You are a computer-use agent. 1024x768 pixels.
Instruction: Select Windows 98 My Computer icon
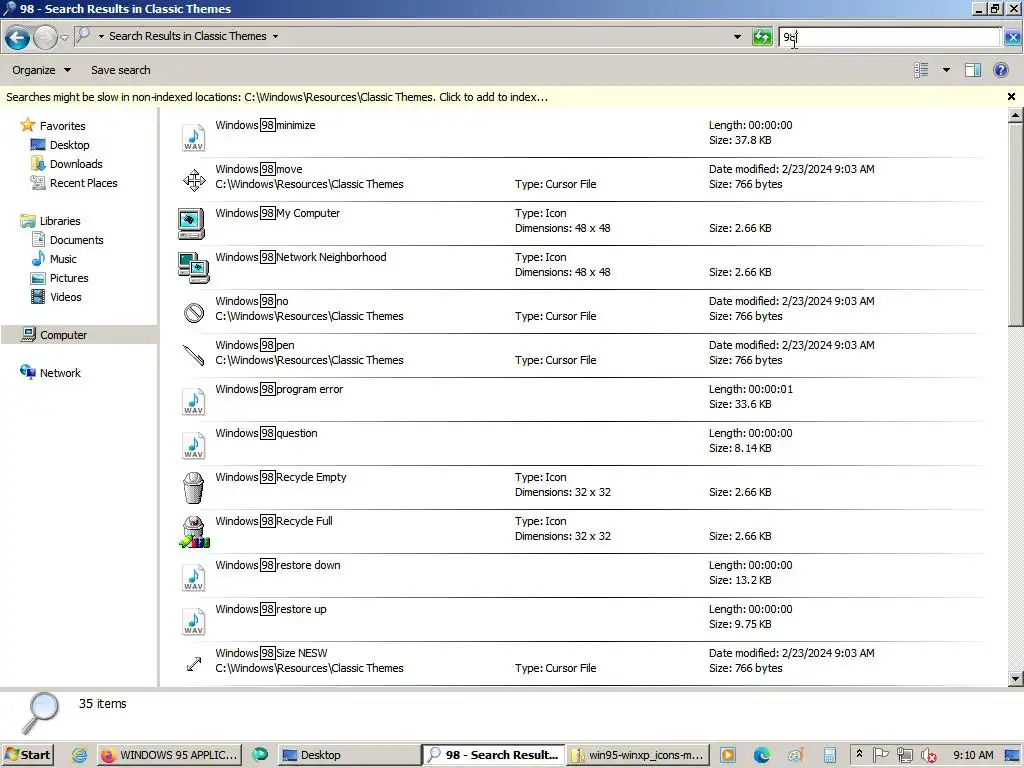coord(191,224)
